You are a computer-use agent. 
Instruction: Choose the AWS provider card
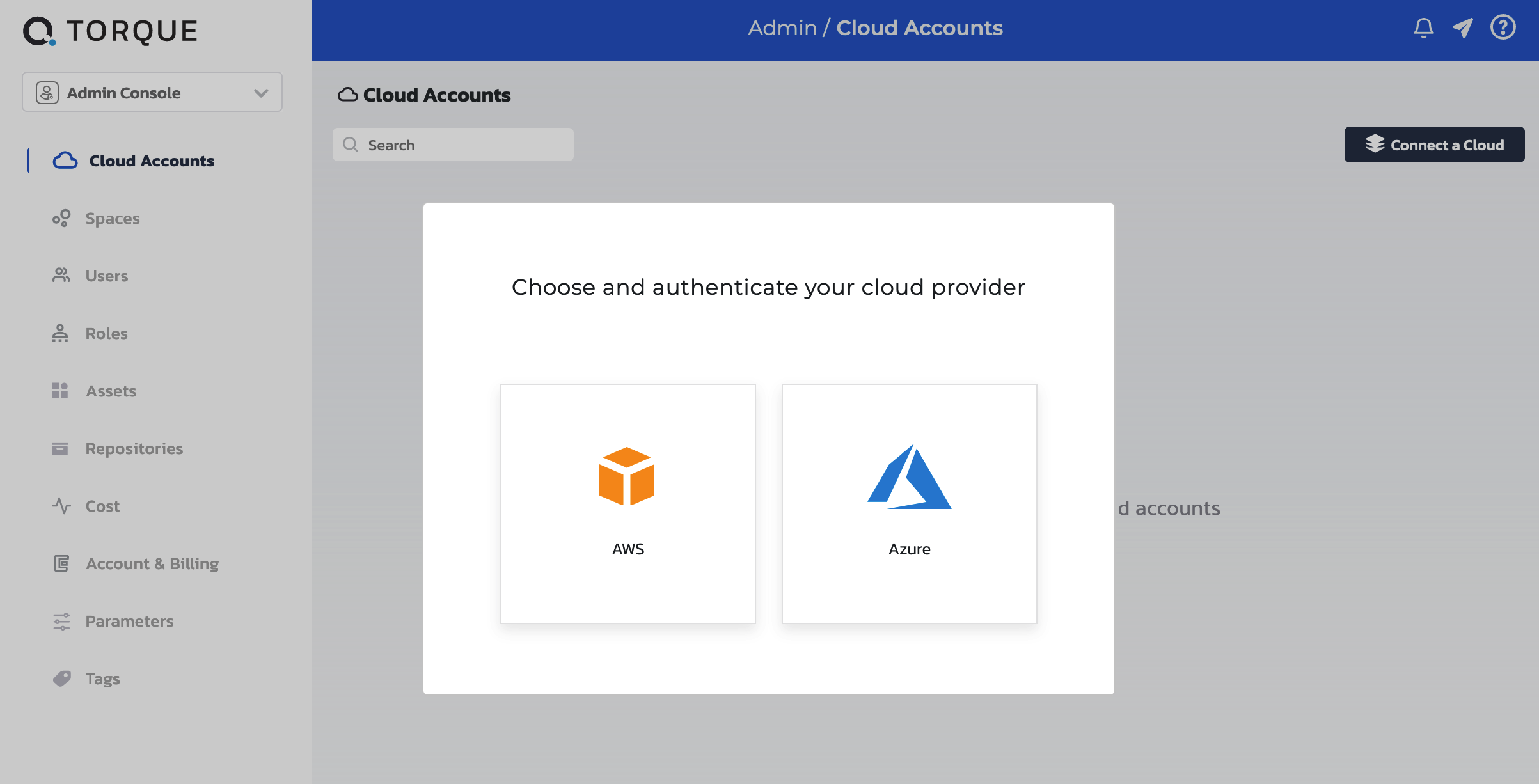(627, 503)
